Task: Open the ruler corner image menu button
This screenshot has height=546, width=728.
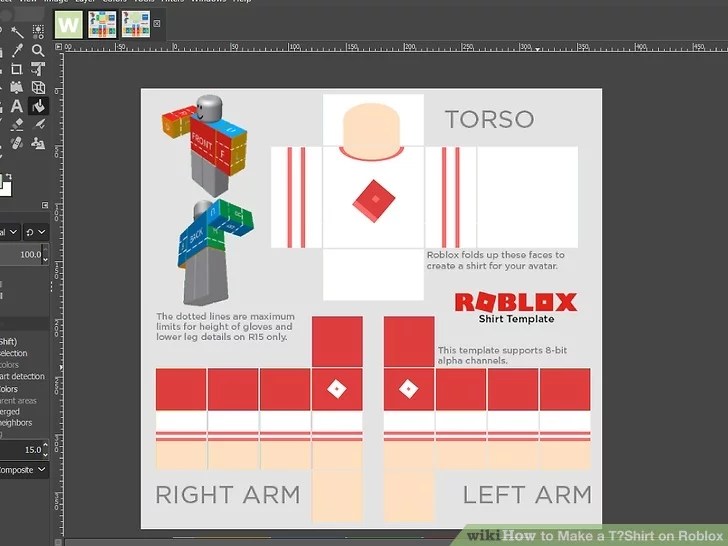Action: pos(58,46)
